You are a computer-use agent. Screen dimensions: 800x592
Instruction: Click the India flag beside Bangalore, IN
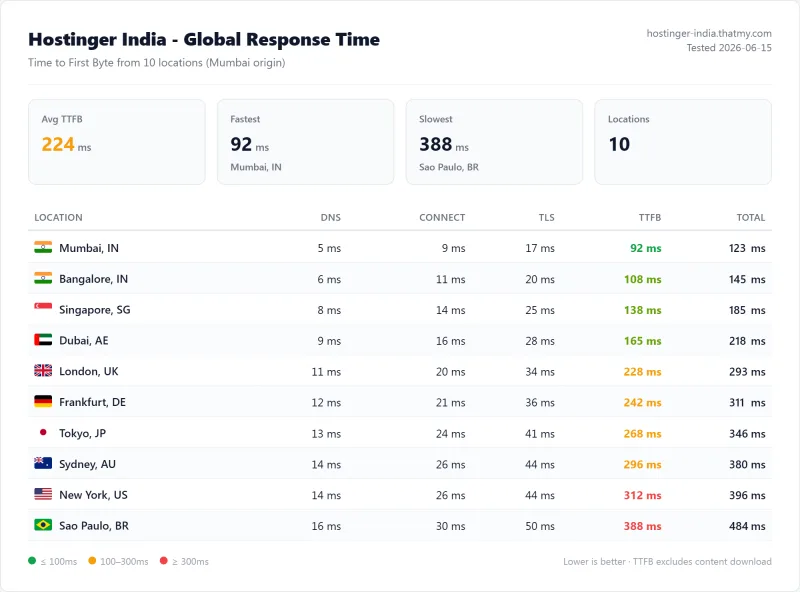[43, 278]
